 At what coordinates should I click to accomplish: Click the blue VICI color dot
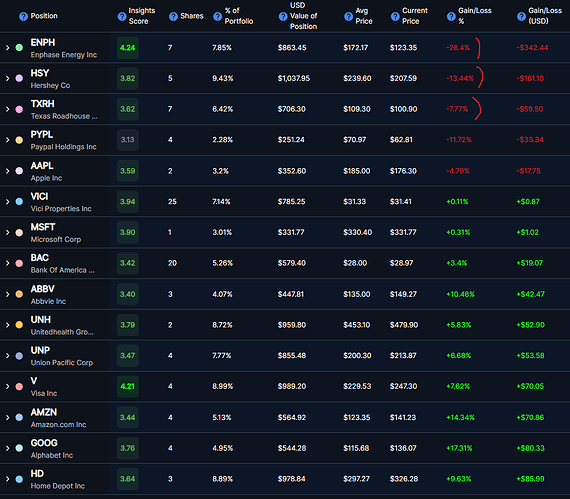click(x=19, y=201)
